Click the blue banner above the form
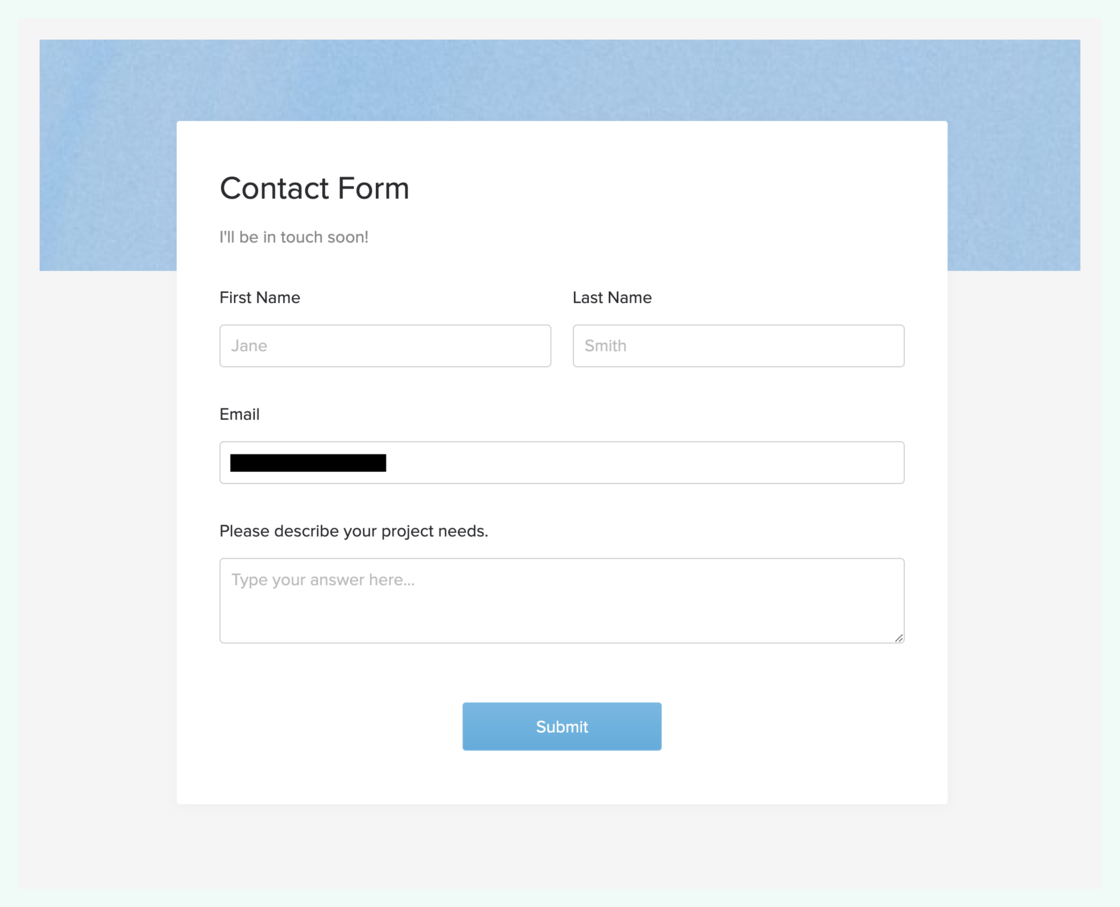 (560, 80)
